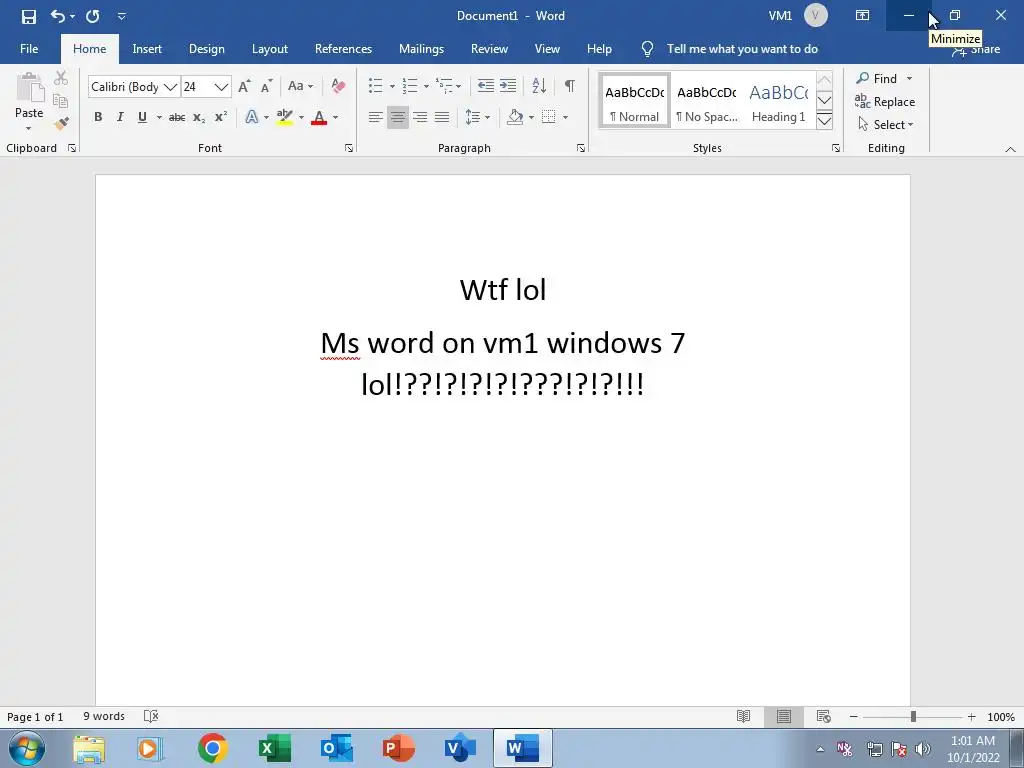Switch to Web Layout view

point(824,716)
